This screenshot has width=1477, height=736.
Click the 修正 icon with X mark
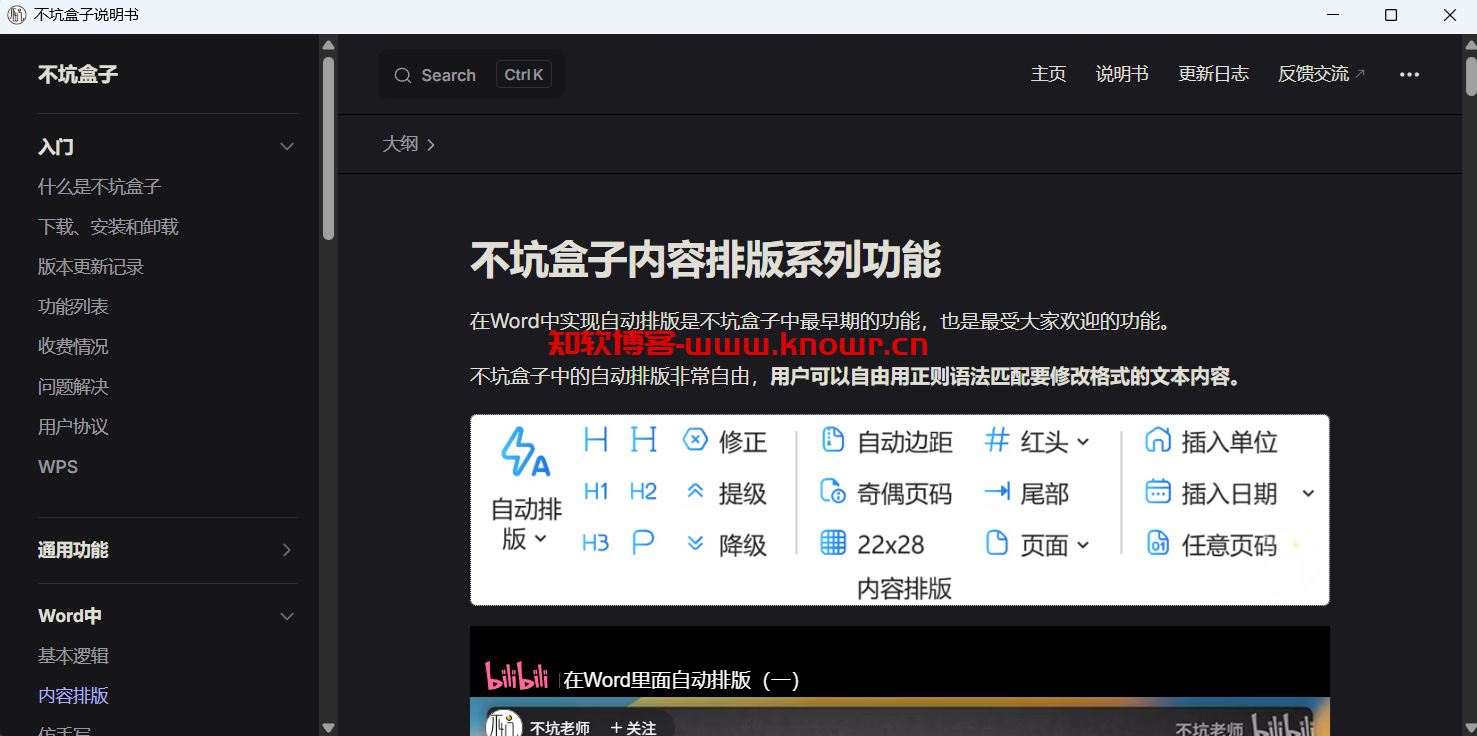point(695,440)
